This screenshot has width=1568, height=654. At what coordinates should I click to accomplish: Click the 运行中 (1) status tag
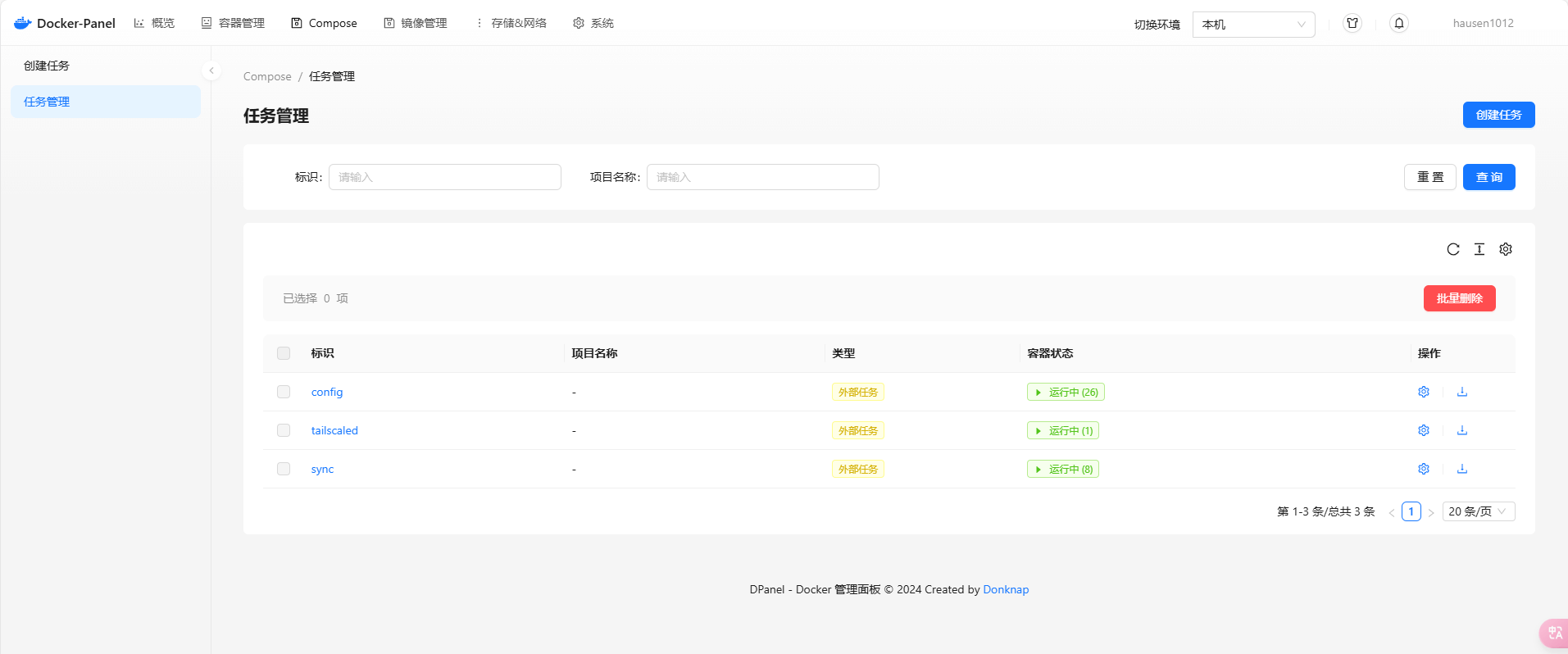point(1063,430)
